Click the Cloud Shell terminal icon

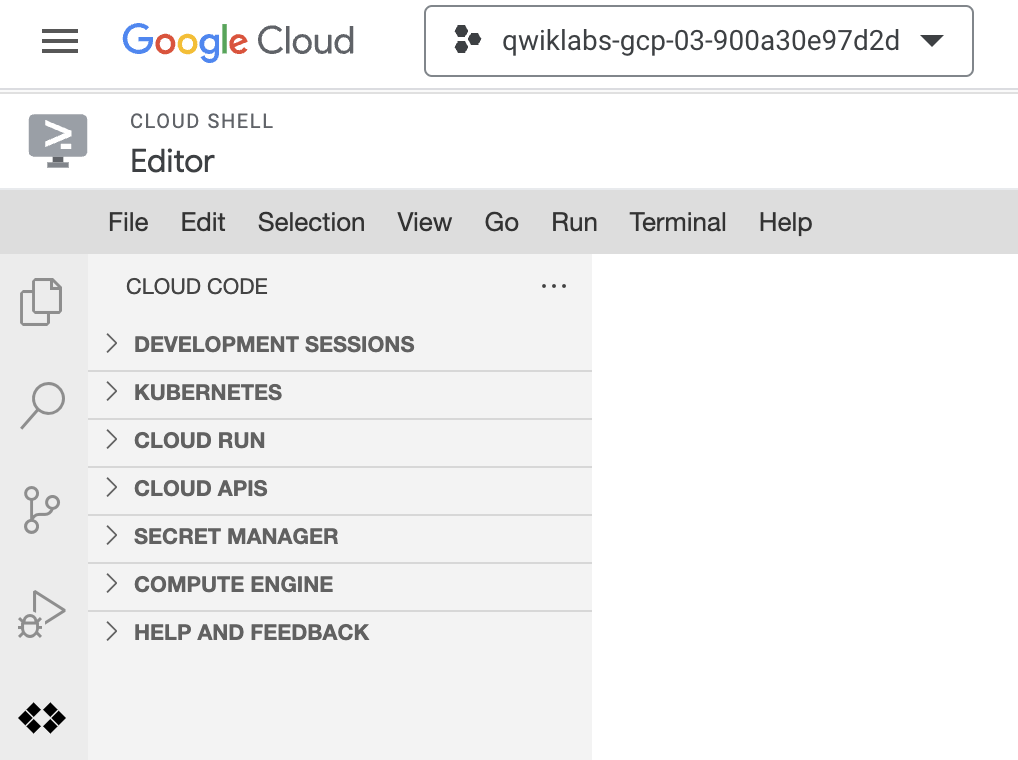tap(58, 141)
